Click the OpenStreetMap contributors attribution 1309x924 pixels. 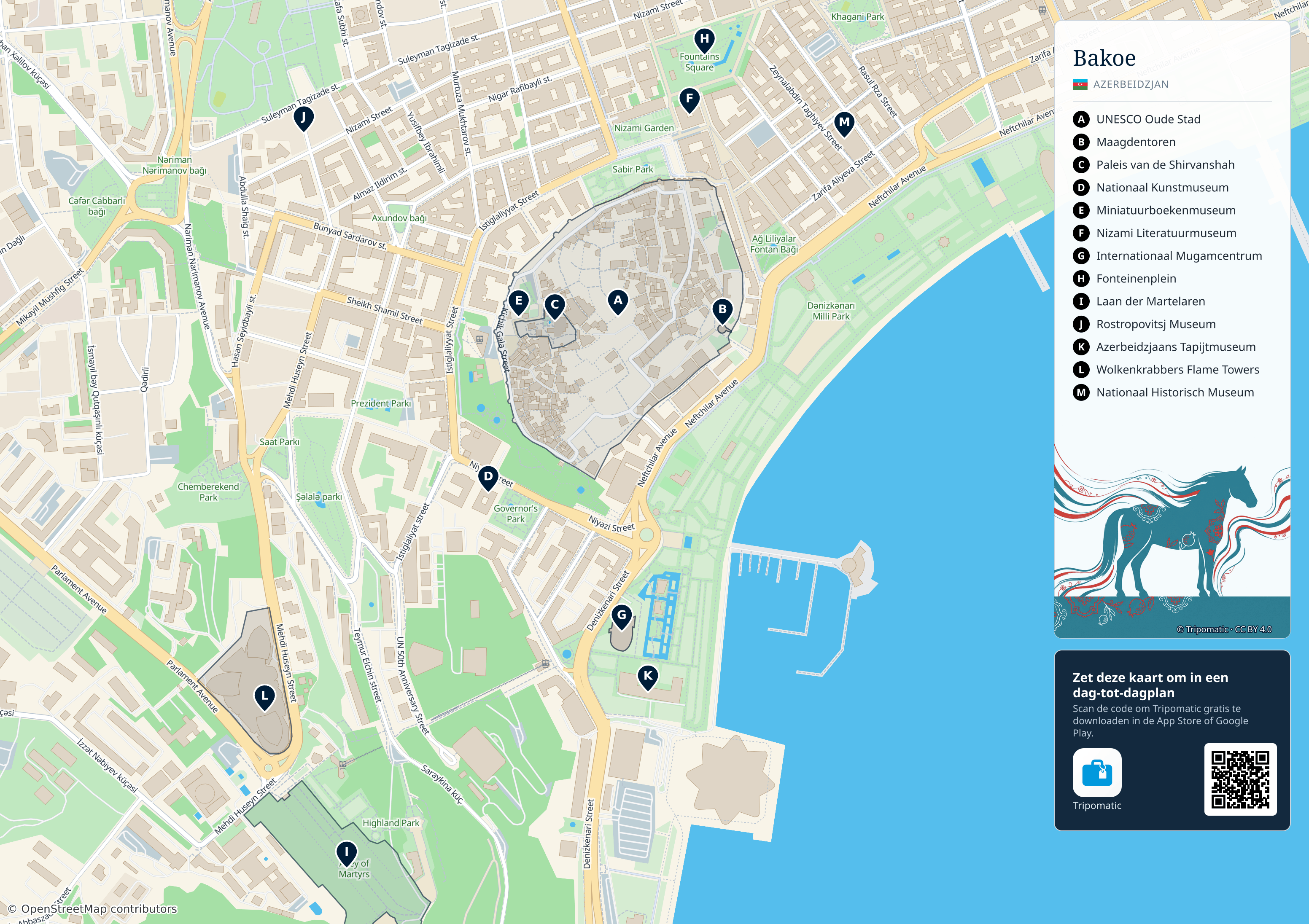point(92,908)
